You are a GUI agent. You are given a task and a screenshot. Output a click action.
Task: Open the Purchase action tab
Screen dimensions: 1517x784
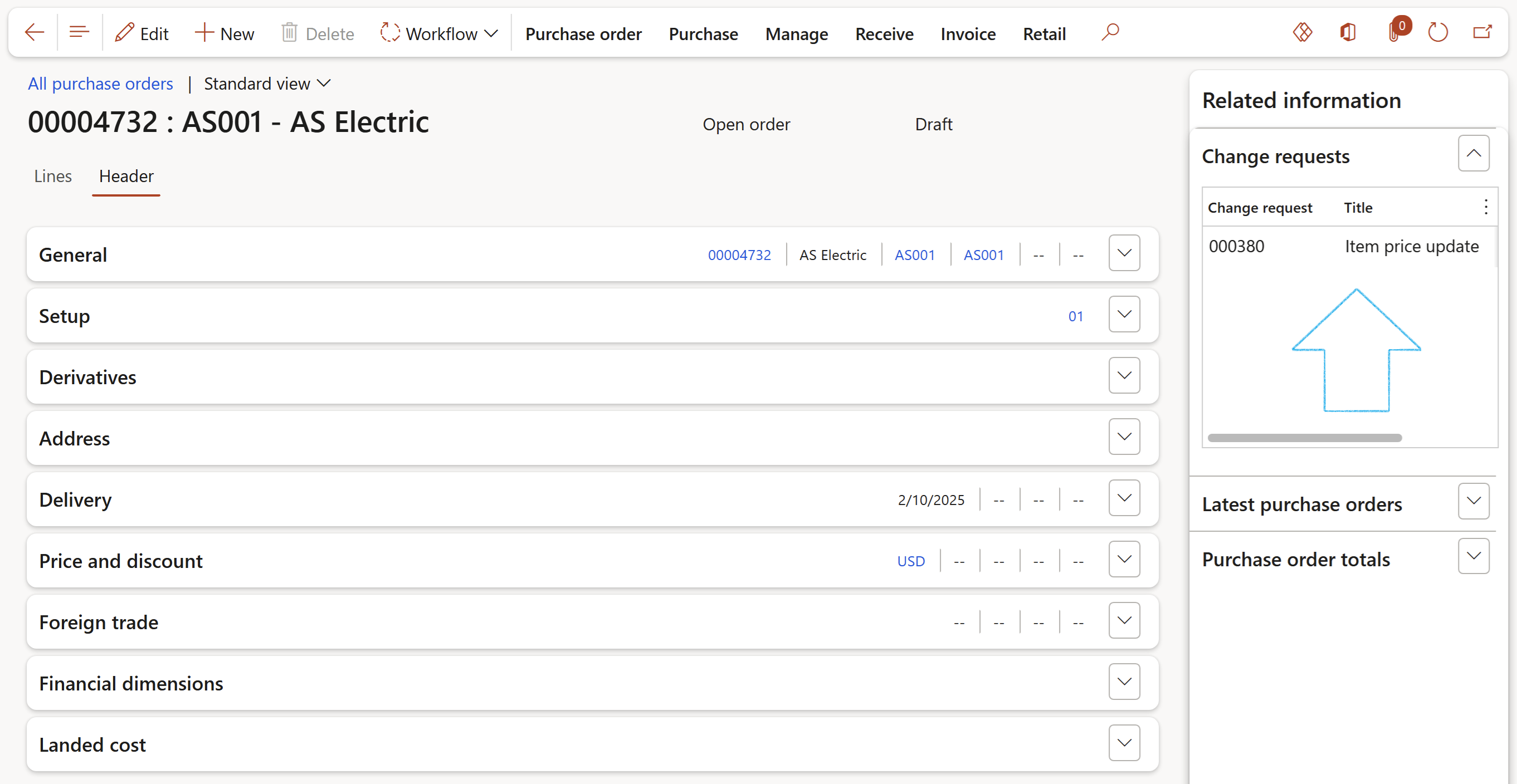(x=703, y=33)
